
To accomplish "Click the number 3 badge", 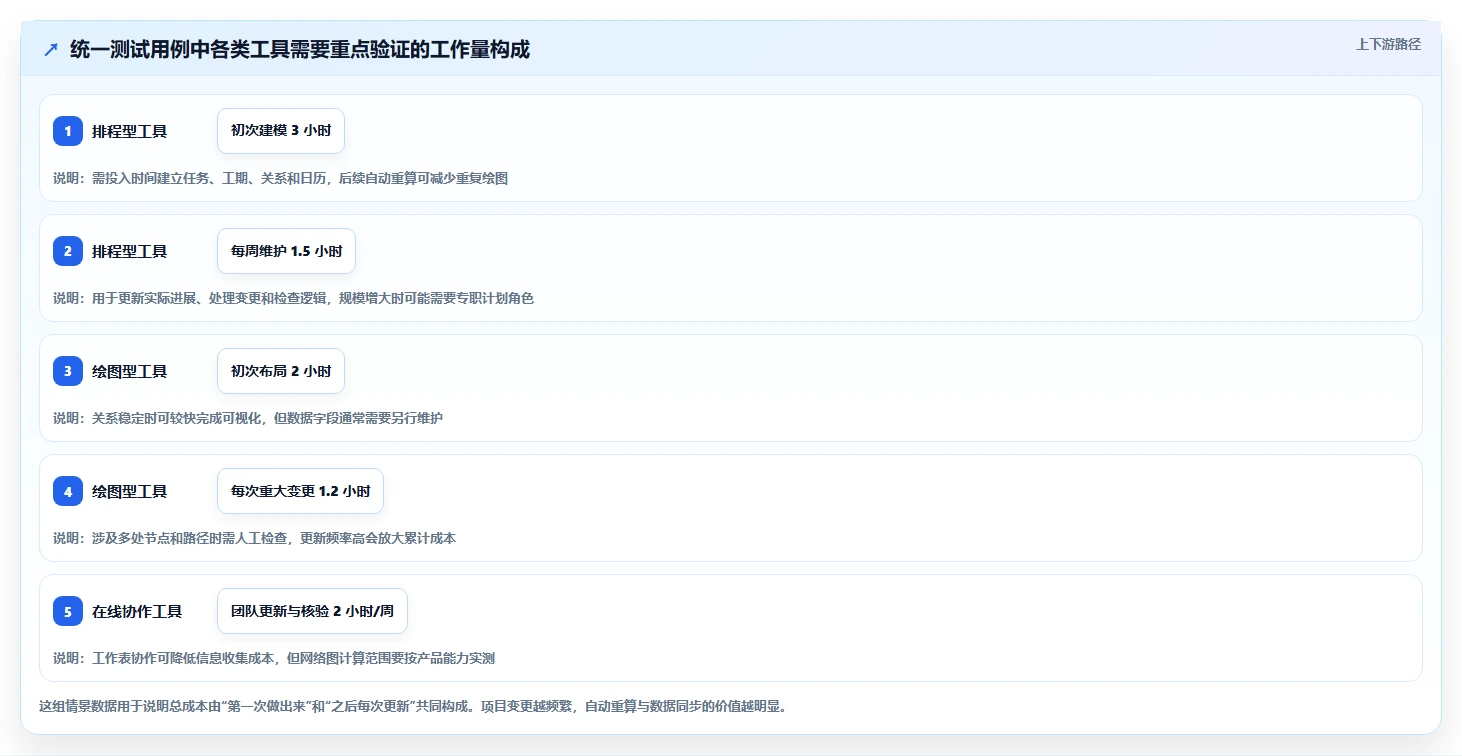I will (68, 371).
